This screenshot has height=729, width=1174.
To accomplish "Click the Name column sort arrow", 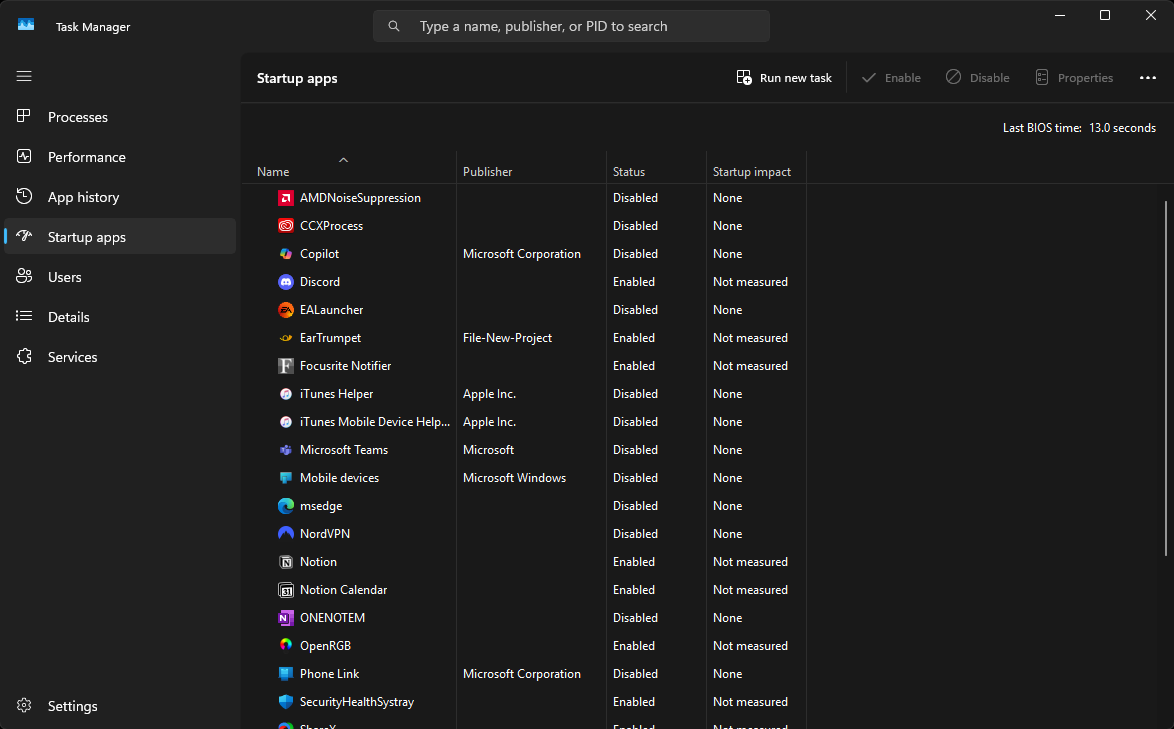I will coord(344,159).
